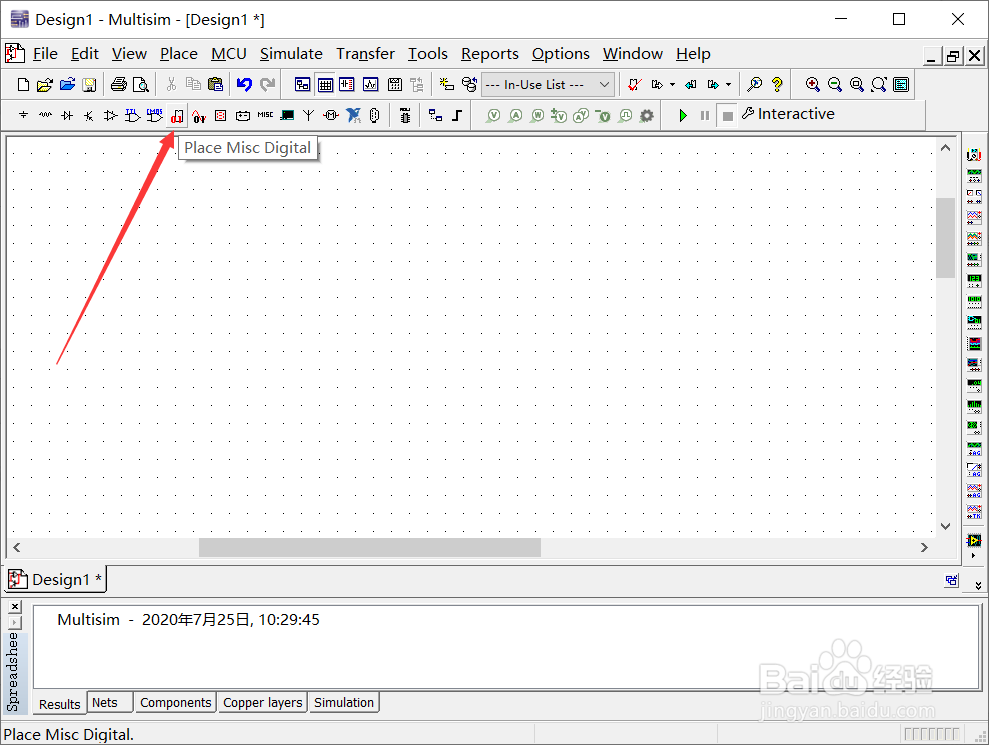Open the Place menu
The height and width of the screenshot is (745, 989).
[x=178, y=54]
